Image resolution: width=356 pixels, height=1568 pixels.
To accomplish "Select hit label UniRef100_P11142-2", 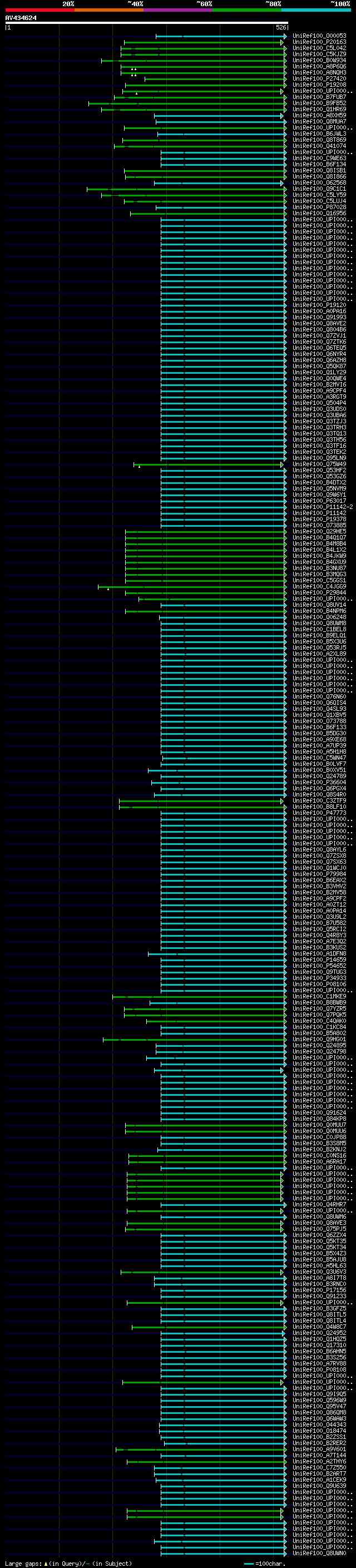I will 323,507.
